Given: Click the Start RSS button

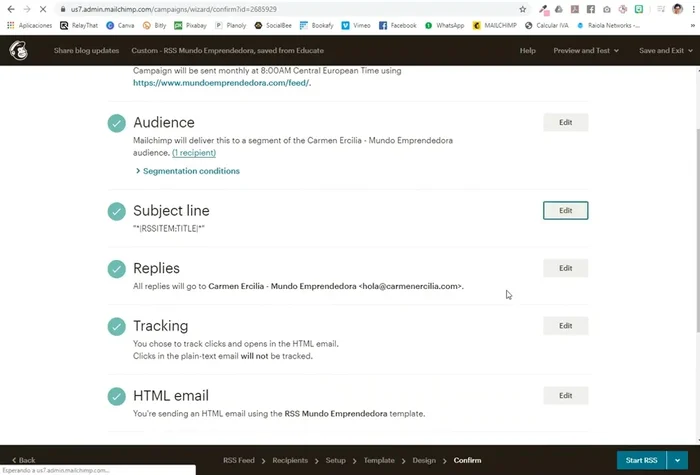Looking at the screenshot, I should coord(642,460).
